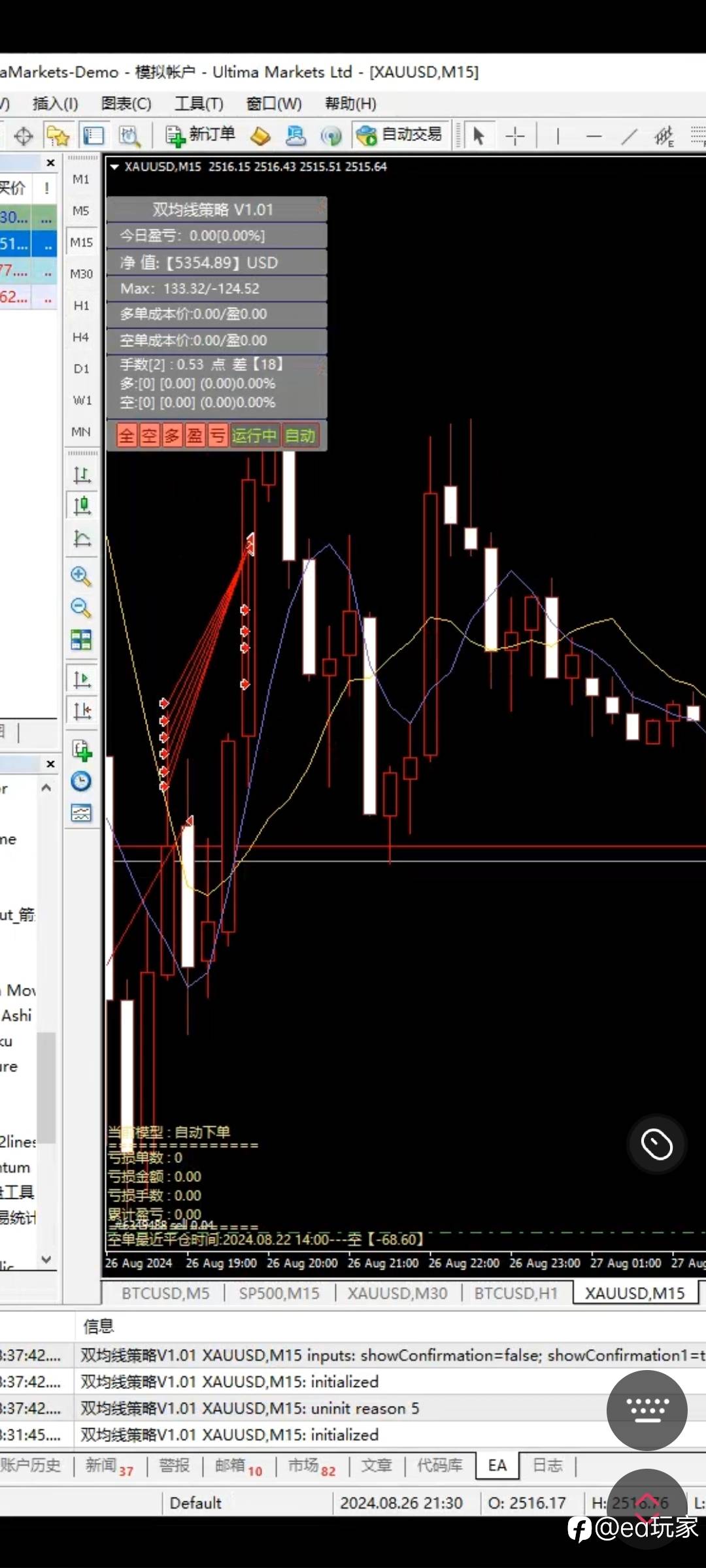Open the 市场 terminal tab

click(x=312, y=1466)
